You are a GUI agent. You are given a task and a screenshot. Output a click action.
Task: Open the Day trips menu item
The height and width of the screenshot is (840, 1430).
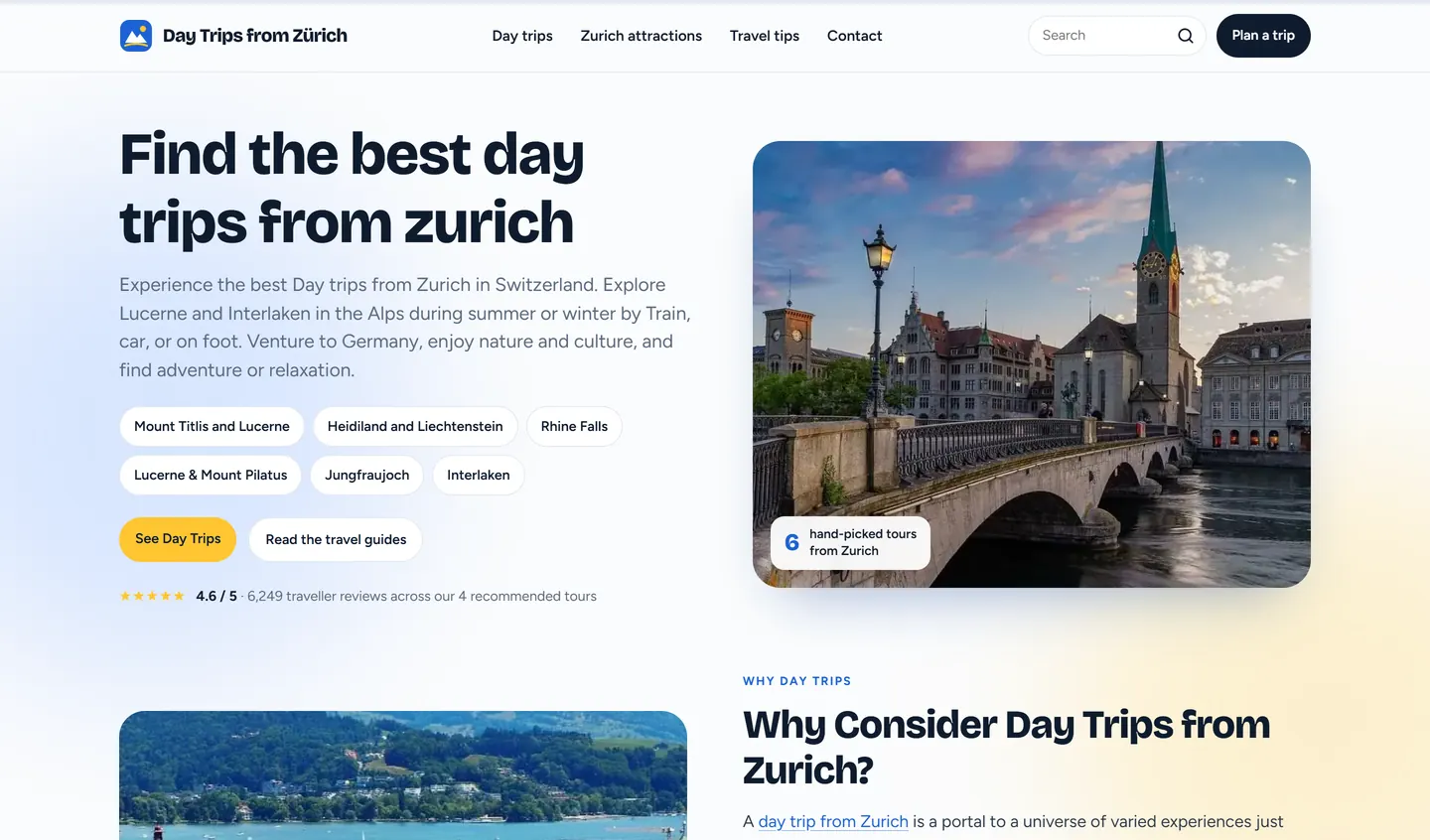point(522,36)
